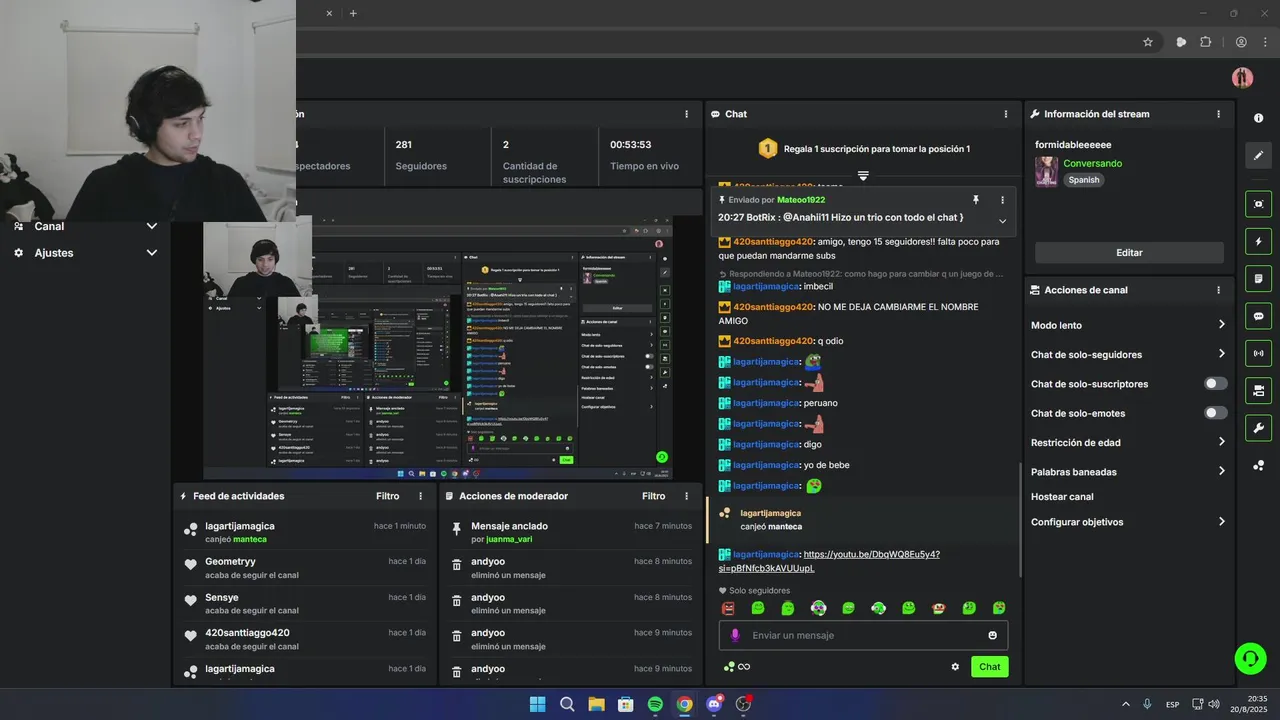Open Filtro in Acciones de moderador
1280x720 pixels.
654,496
